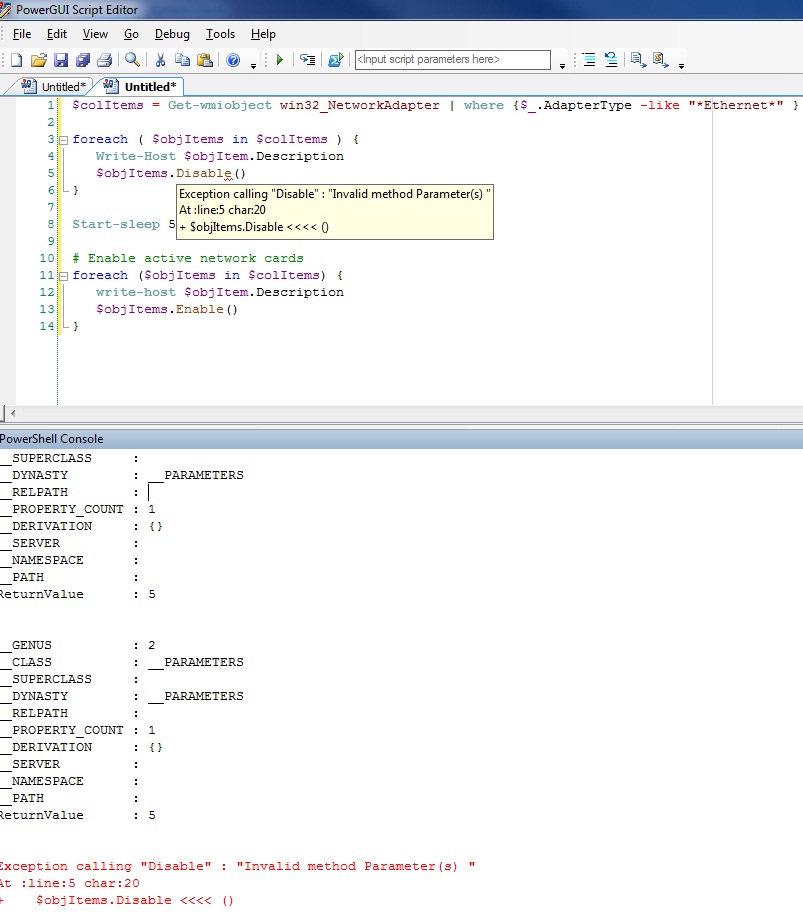Click the script parameters input field
Image resolution: width=803 pixels, height=923 pixels.
tap(453, 59)
